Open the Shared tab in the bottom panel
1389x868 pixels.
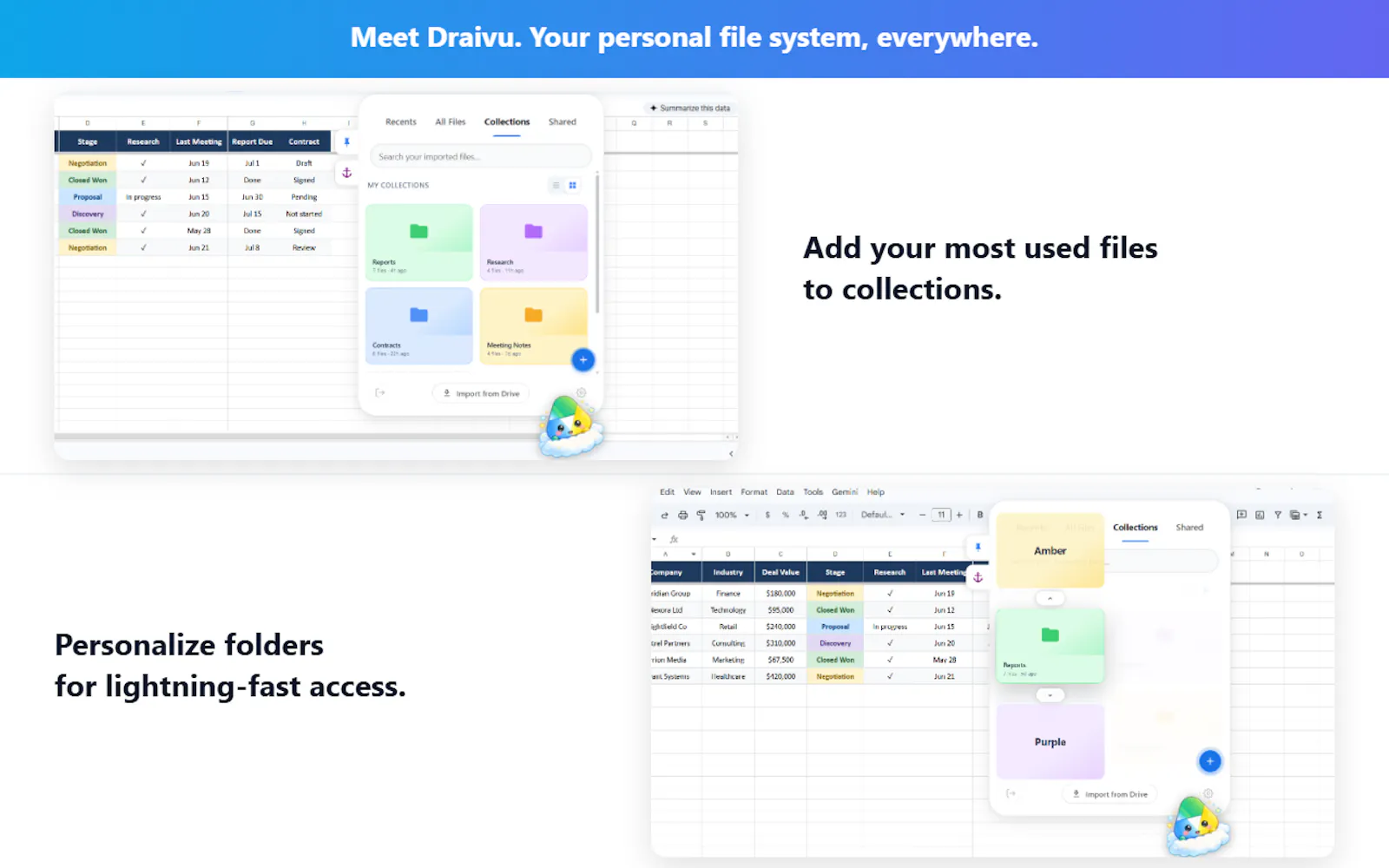coord(1189,528)
